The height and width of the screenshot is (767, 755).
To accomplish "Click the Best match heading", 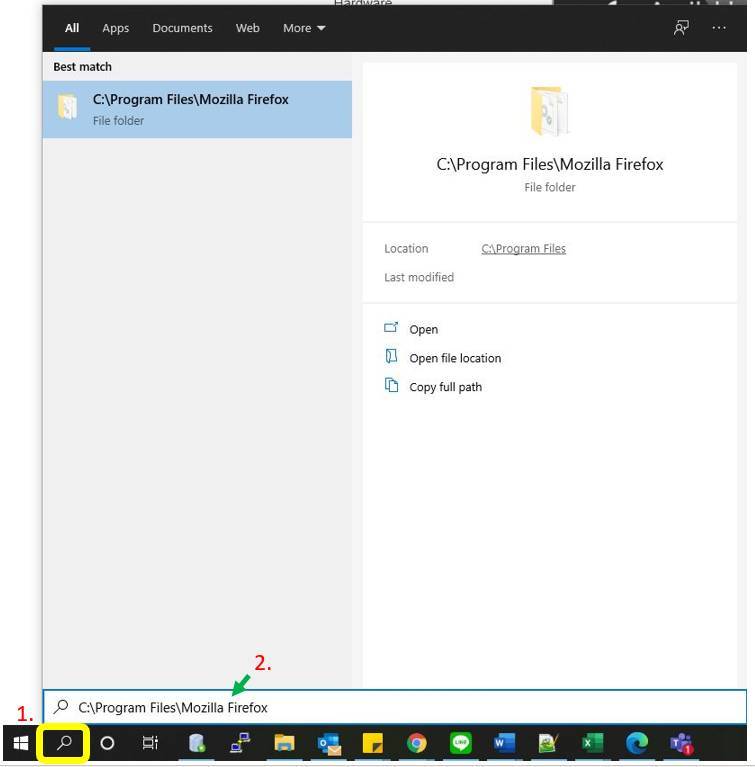I will click(82, 67).
